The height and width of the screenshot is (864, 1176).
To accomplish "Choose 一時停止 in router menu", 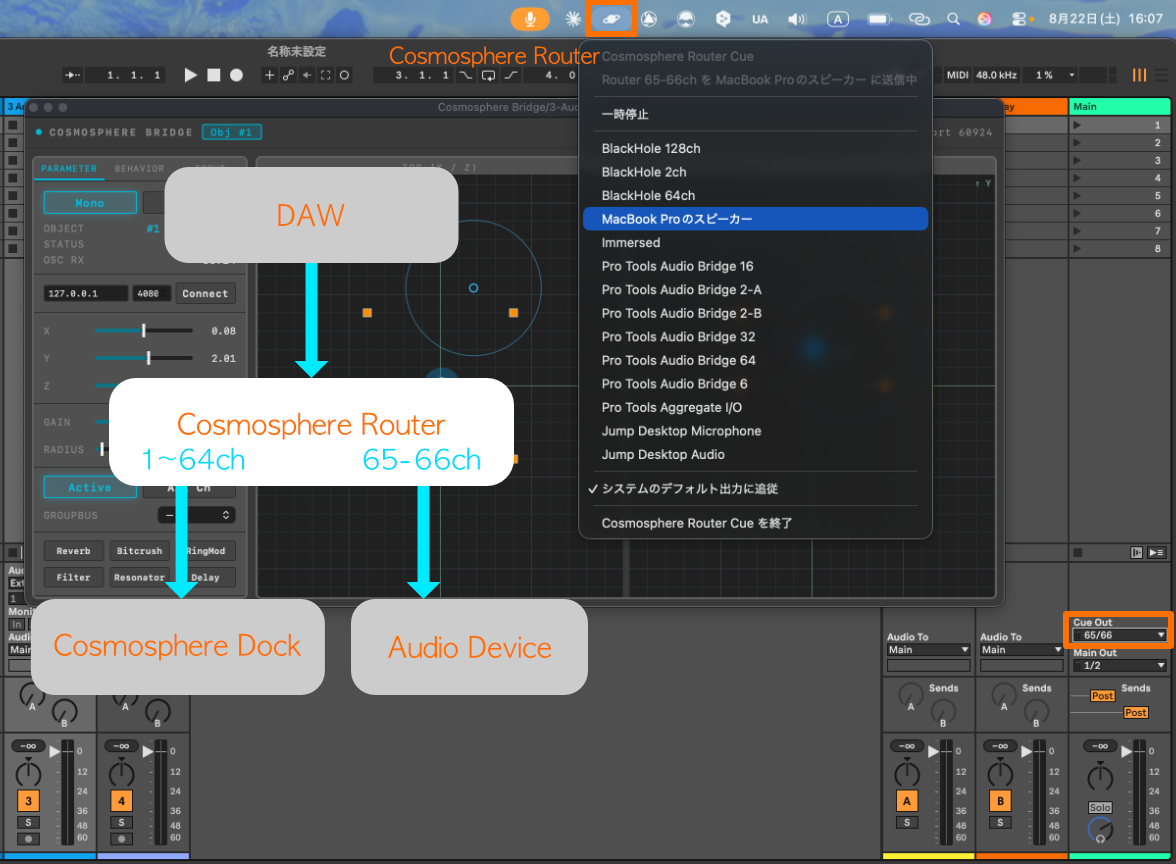I will tap(755, 114).
